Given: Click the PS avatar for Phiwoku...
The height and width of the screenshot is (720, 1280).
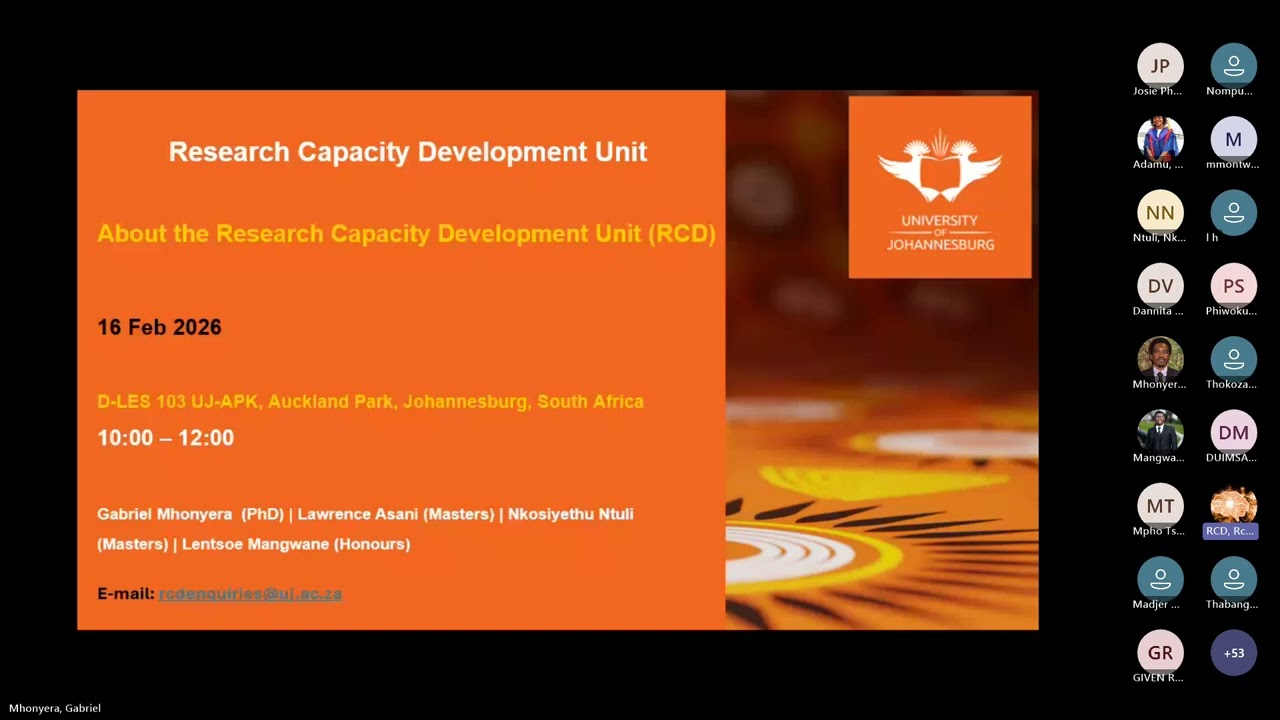Looking at the screenshot, I should (1234, 286).
